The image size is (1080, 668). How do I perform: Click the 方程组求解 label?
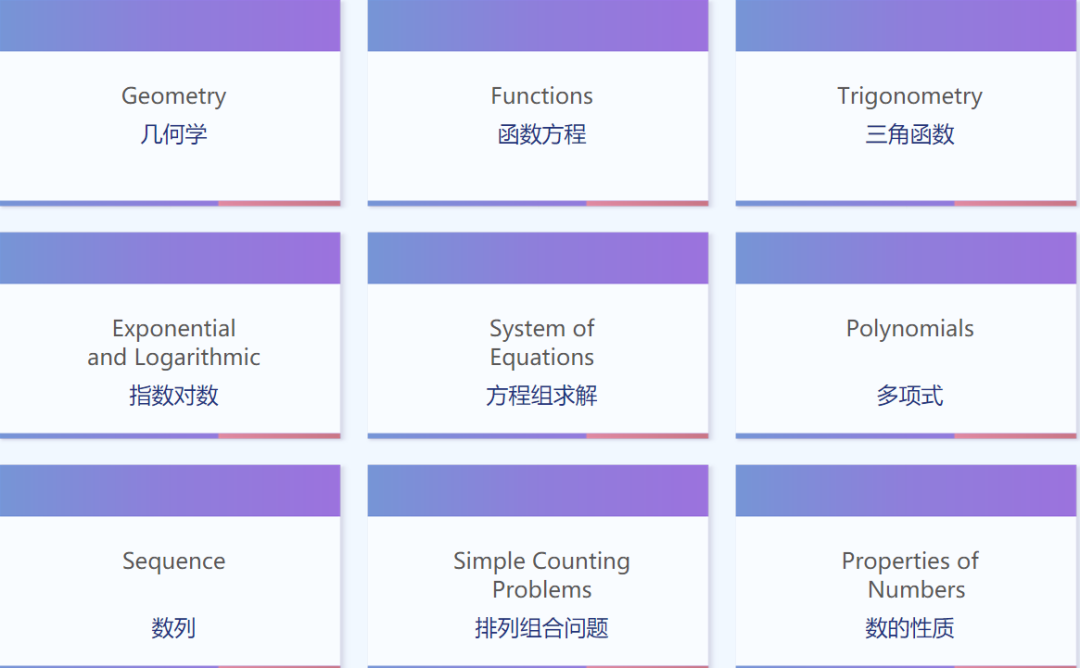541,396
